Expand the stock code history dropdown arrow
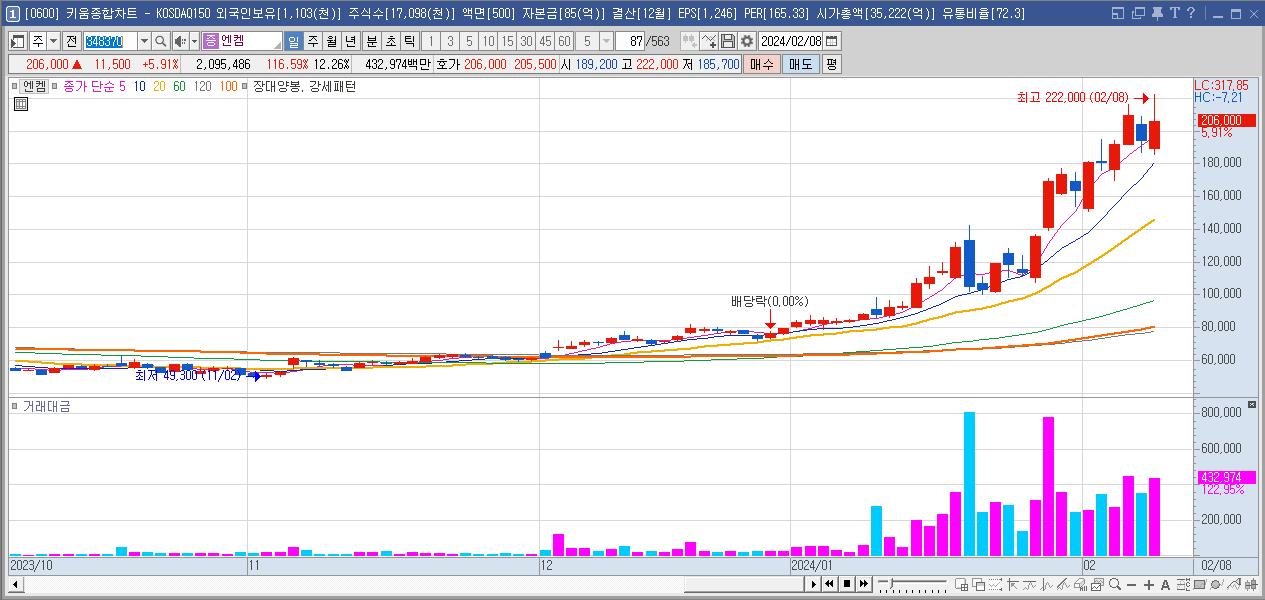The width and height of the screenshot is (1265, 600). [144, 41]
